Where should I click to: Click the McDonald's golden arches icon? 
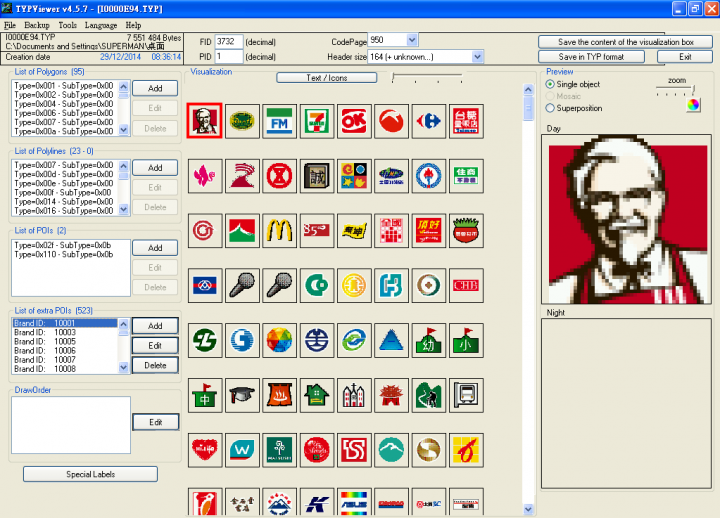coord(279,231)
